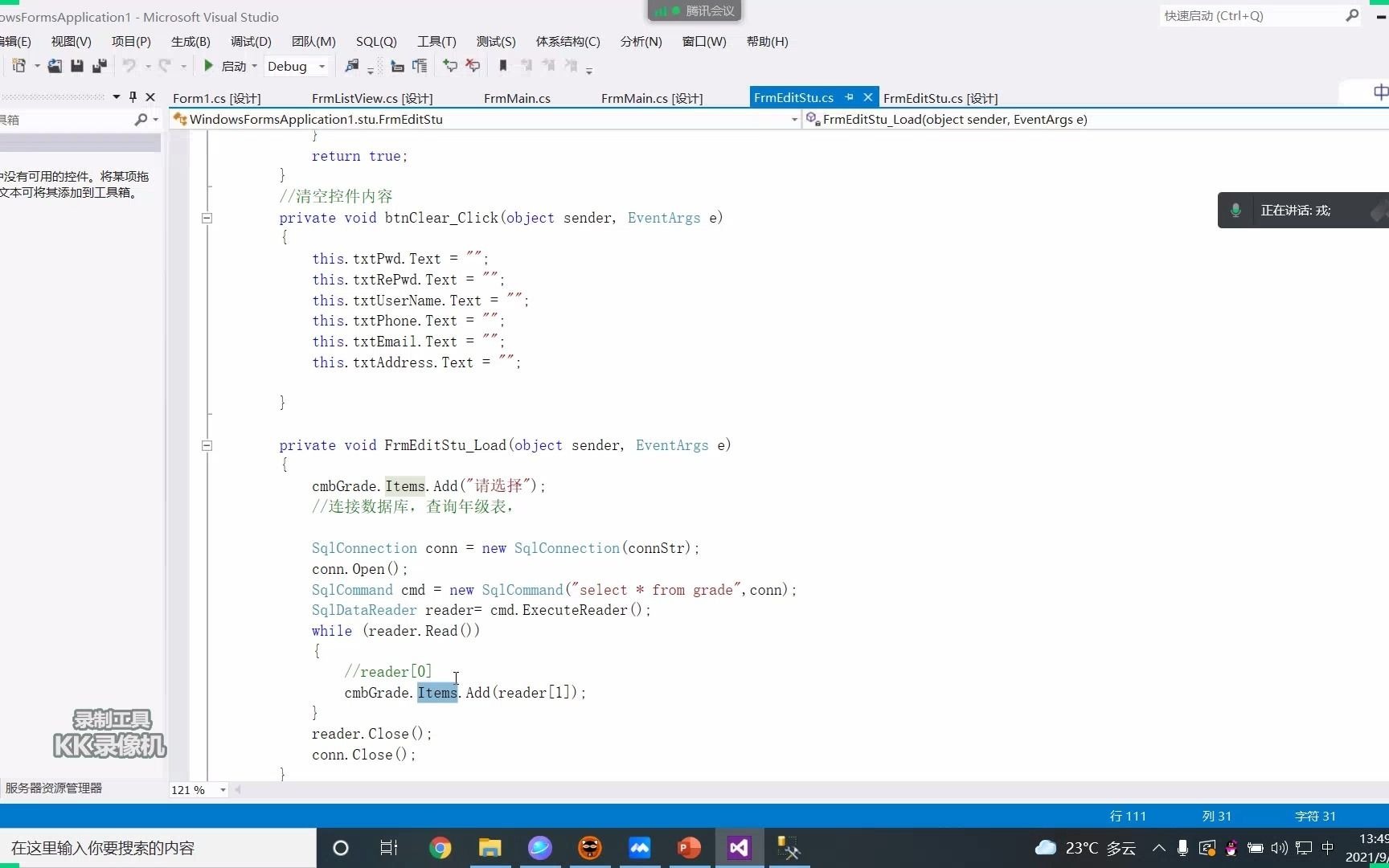Collapse the FrmEditStu_Load method region
1389x868 pixels.
(x=207, y=446)
